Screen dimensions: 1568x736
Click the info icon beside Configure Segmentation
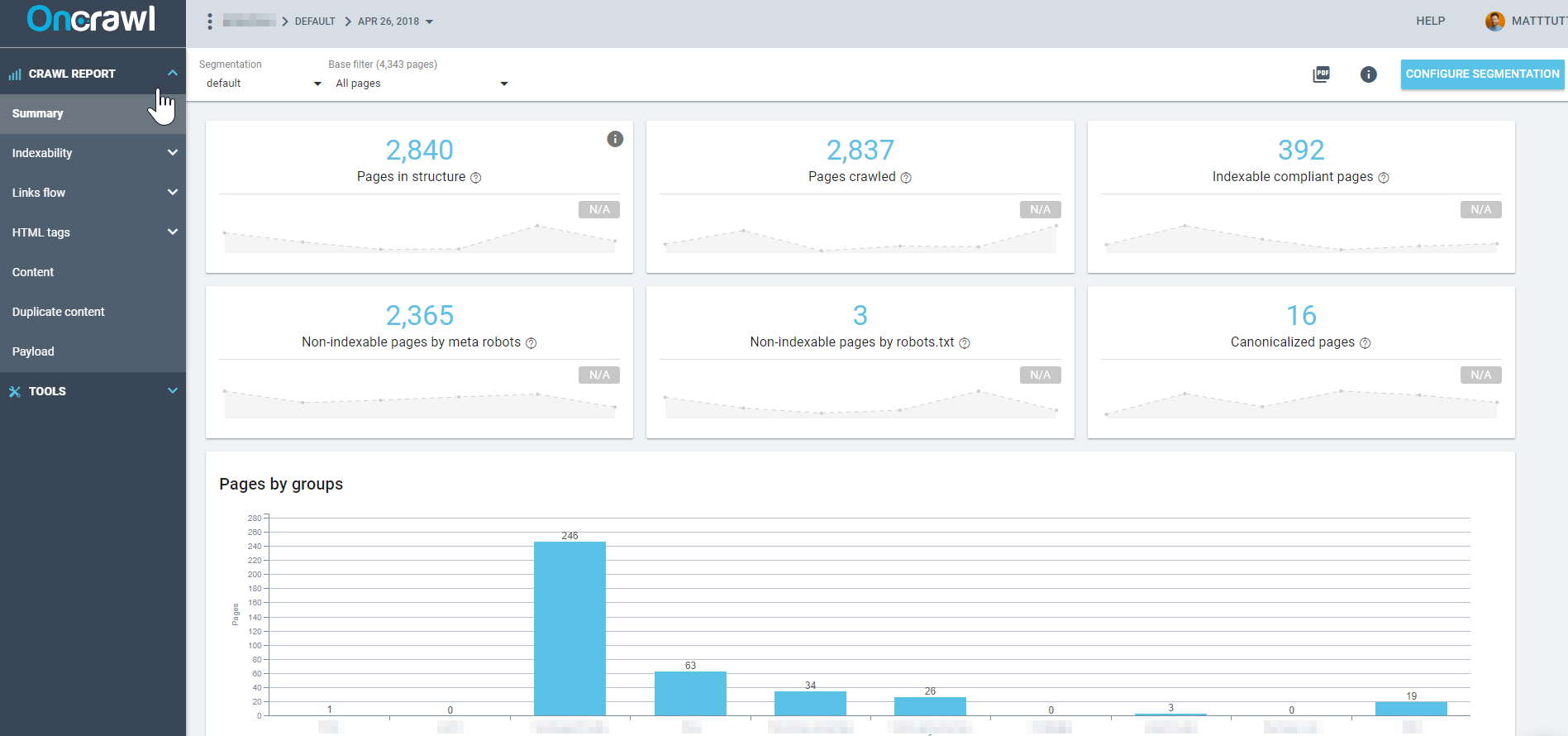click(1368, 74)
